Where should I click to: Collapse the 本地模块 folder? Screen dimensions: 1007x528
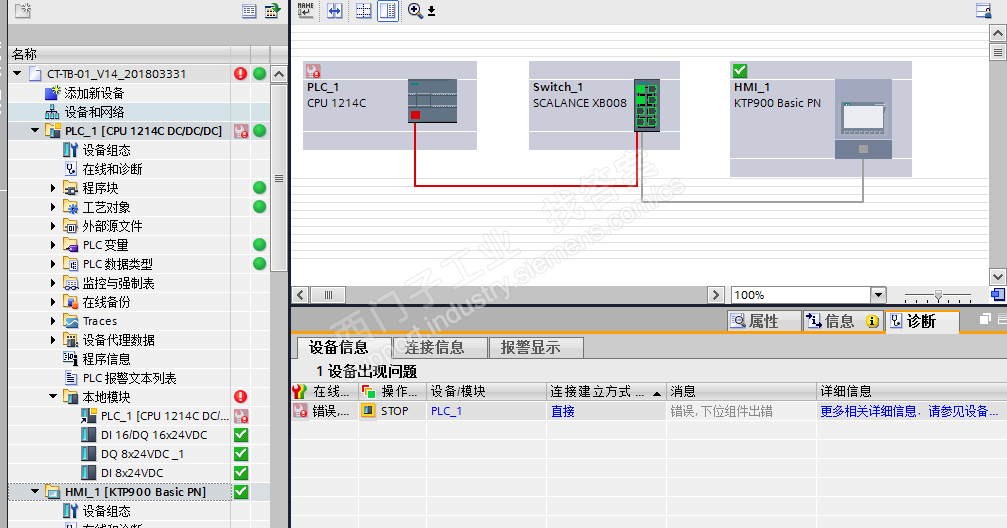tap(53, 396)
